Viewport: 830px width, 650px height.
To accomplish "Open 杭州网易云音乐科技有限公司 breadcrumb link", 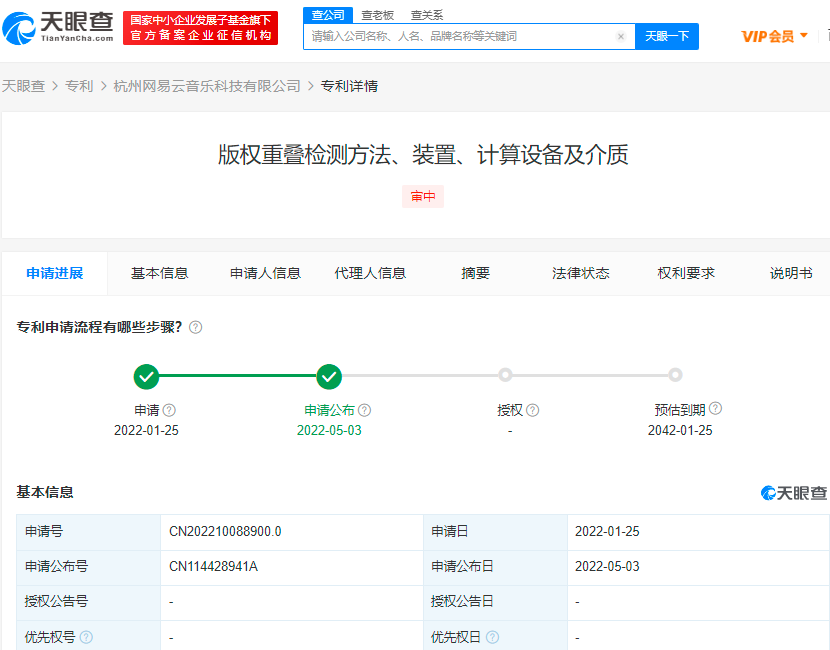I will [x=207, y=86].
